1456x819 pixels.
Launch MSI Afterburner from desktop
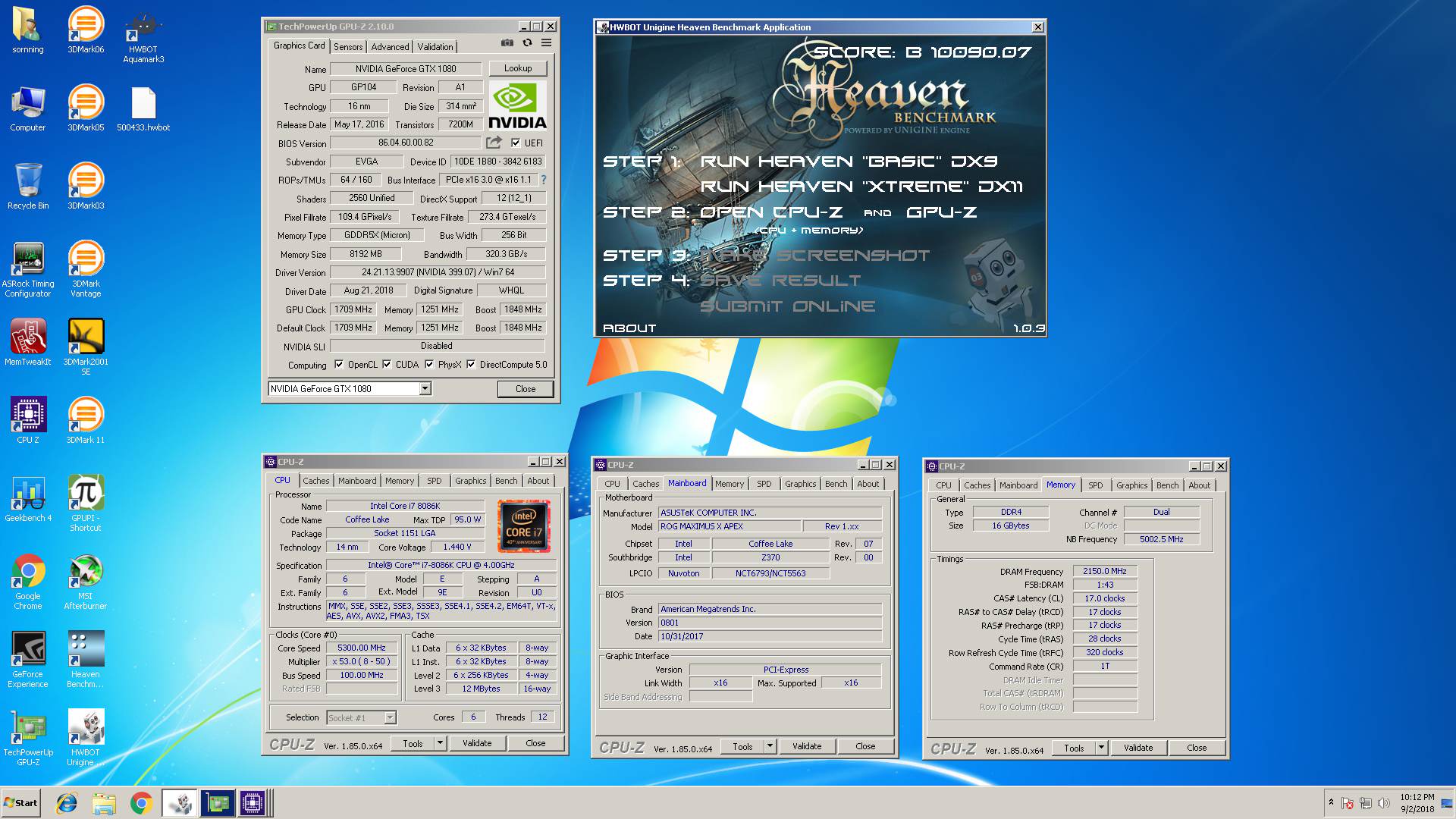[86, 582]
